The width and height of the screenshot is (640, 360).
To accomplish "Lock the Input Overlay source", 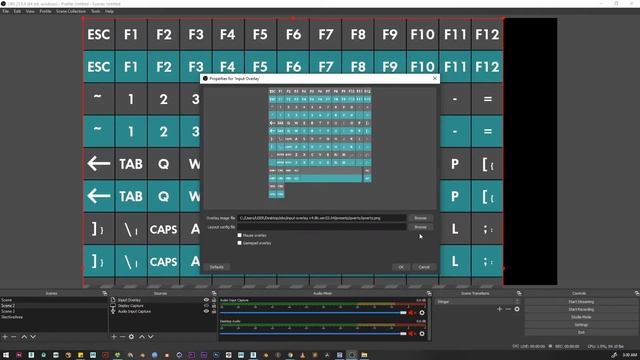I will [214, 300].
